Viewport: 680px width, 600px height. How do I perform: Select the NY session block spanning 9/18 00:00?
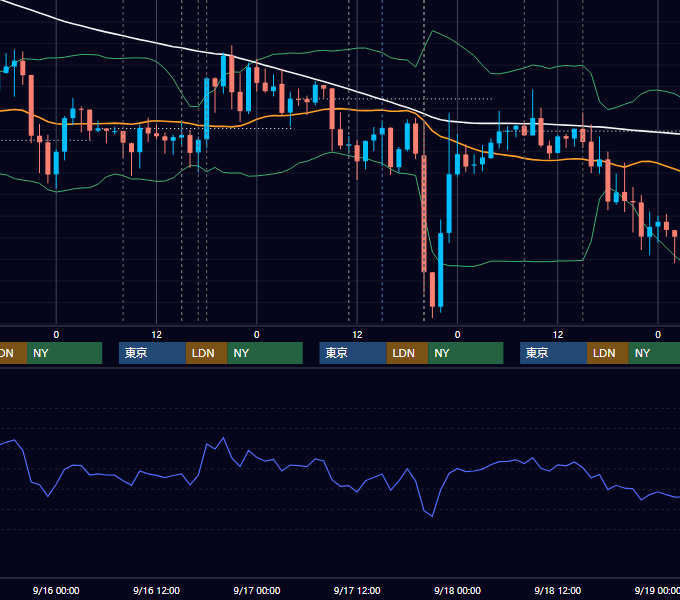click(x=466, y=353)
